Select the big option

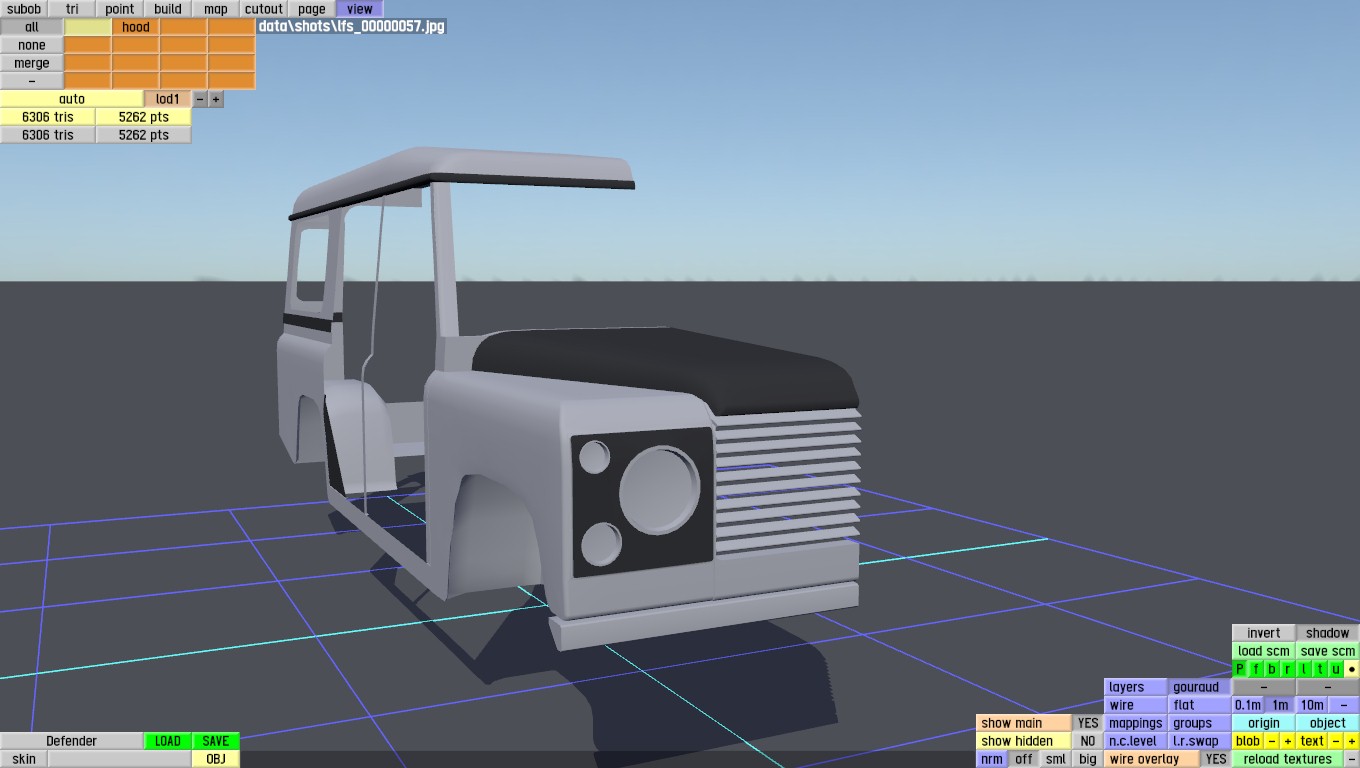click(x=1088, y=759)
